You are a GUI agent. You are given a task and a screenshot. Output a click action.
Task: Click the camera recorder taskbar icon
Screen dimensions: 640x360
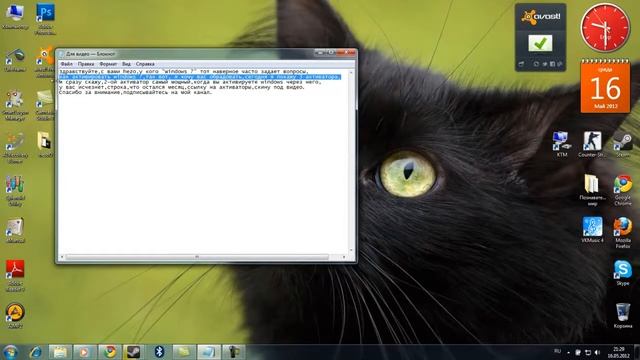click(234, 352)
